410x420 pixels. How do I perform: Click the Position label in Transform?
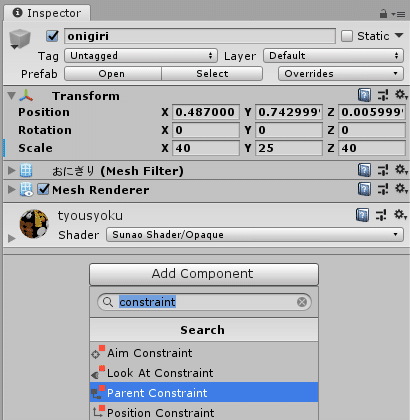(44, 112)
